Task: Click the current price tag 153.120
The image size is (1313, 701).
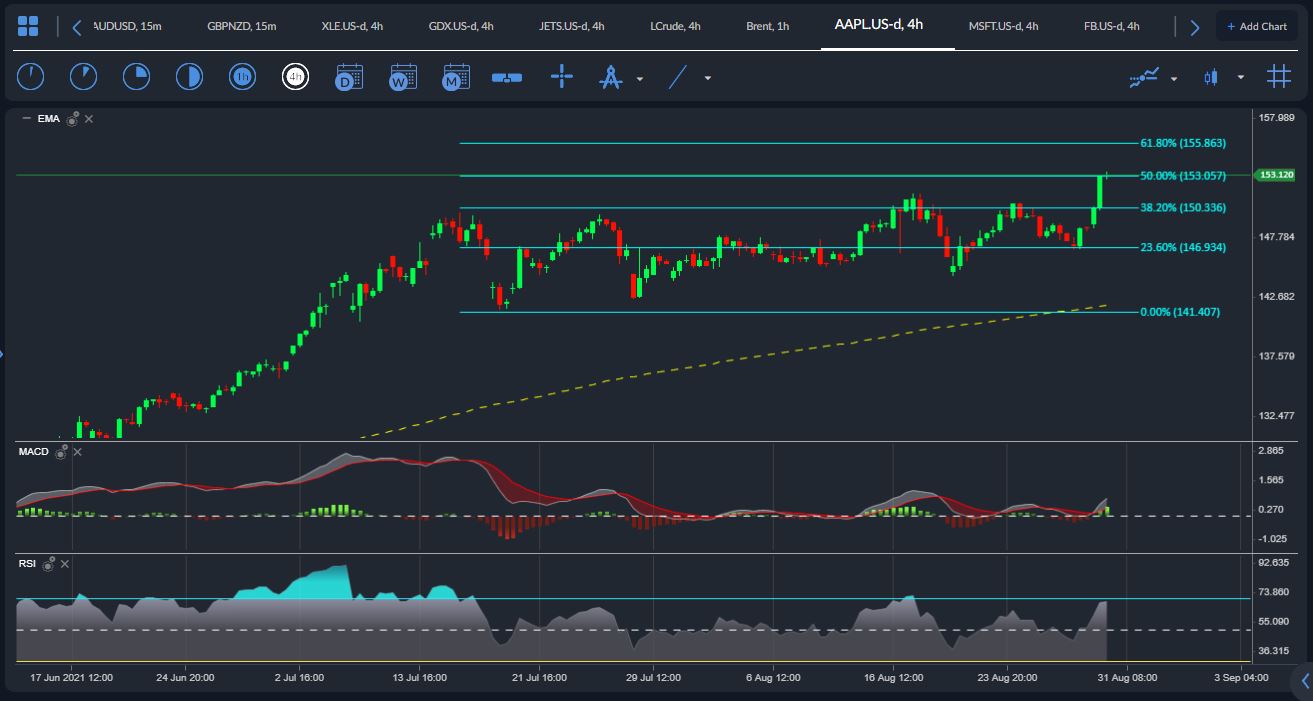Action: pos(1275,175)
